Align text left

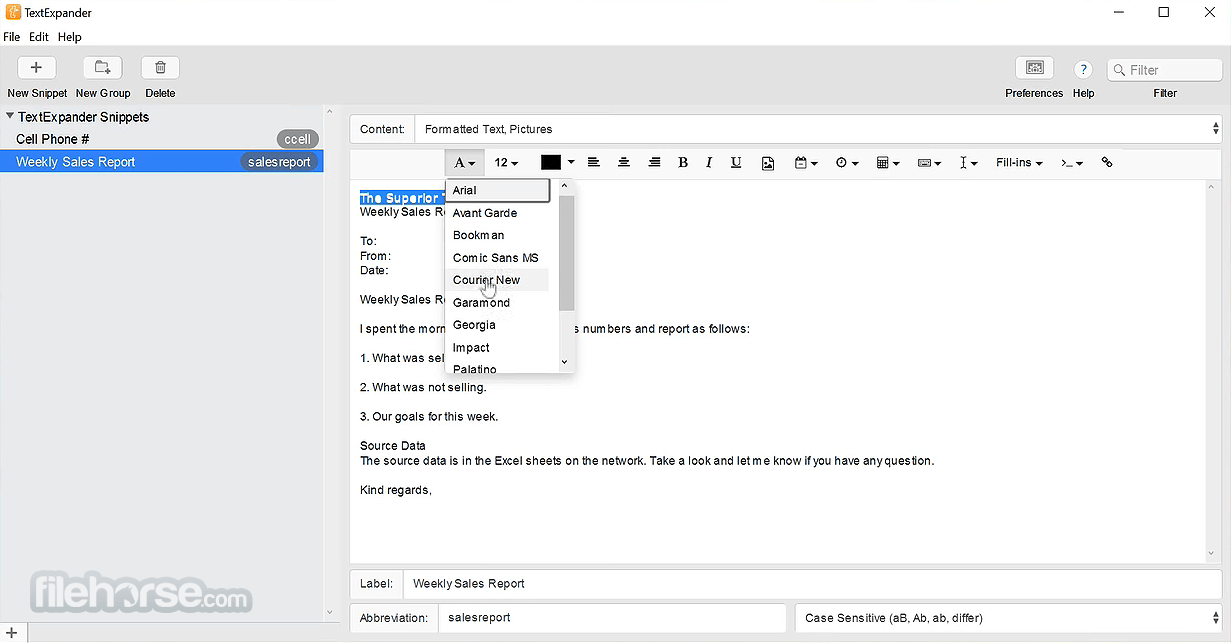click(x=593, y=162)
